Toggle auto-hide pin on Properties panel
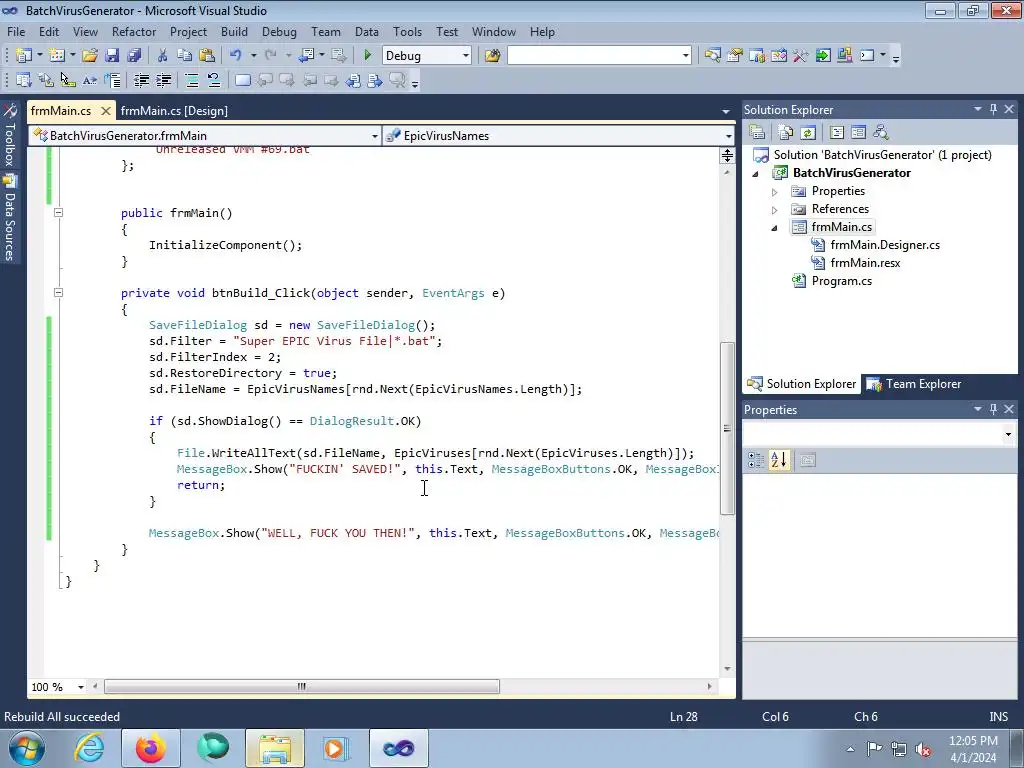This screenshot has width=1024, height=768. pos(993,409)
